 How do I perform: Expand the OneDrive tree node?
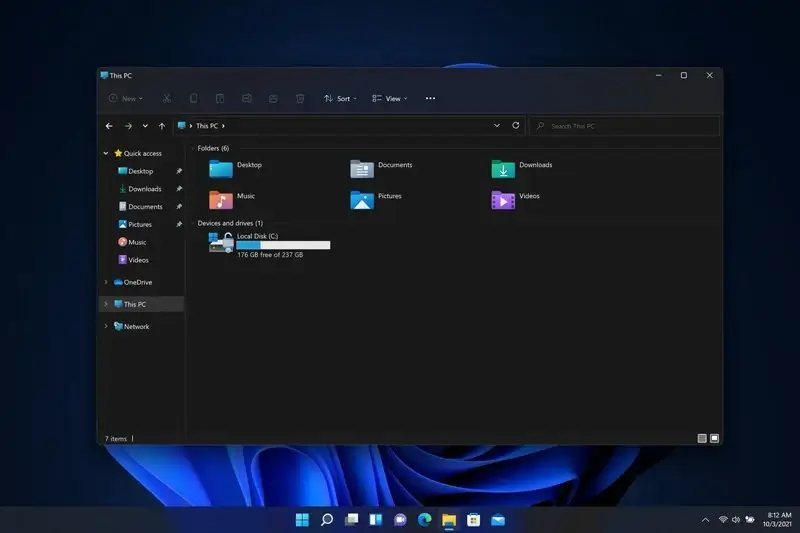tap(106, 282)
